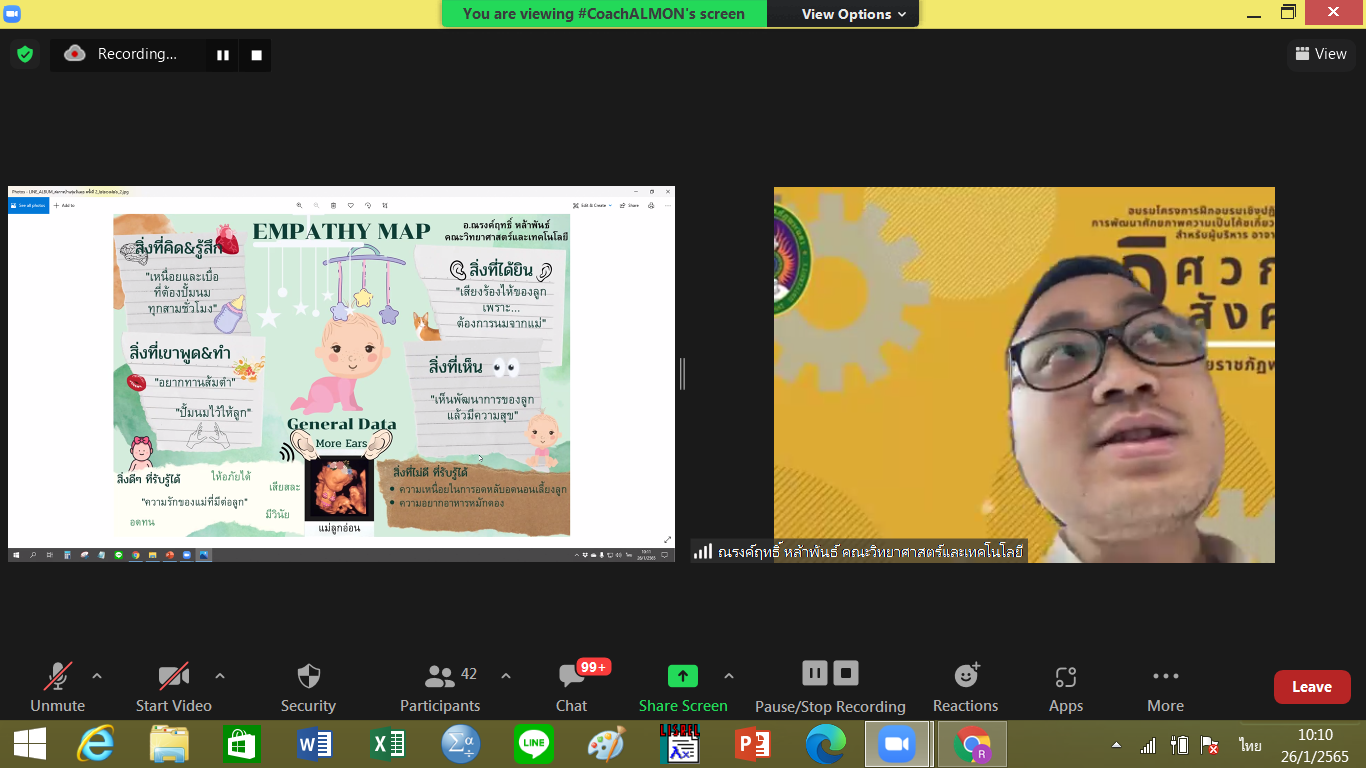Click the participant name label under video

[859, 551]
